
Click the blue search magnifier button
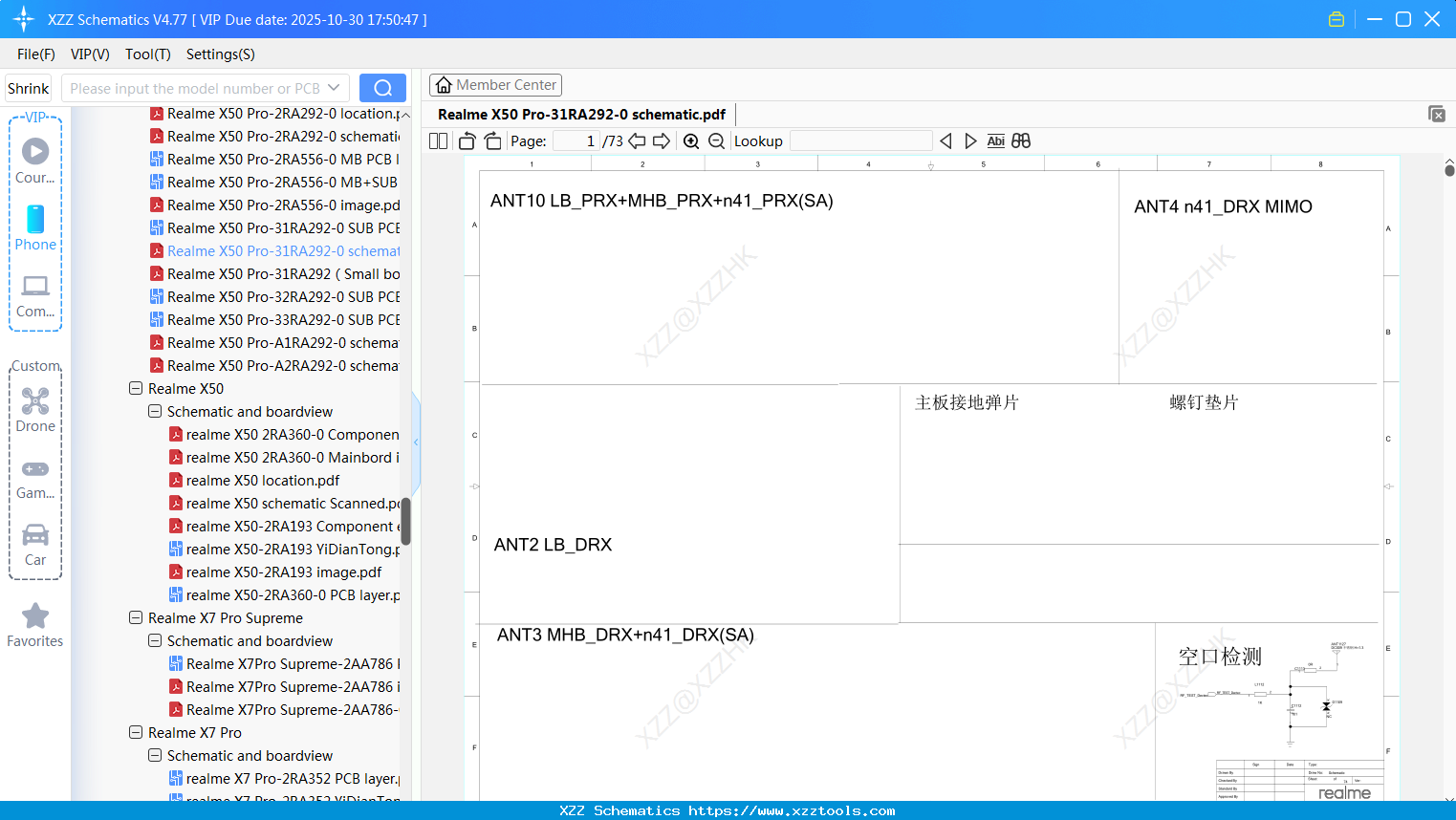coord(382,88)
